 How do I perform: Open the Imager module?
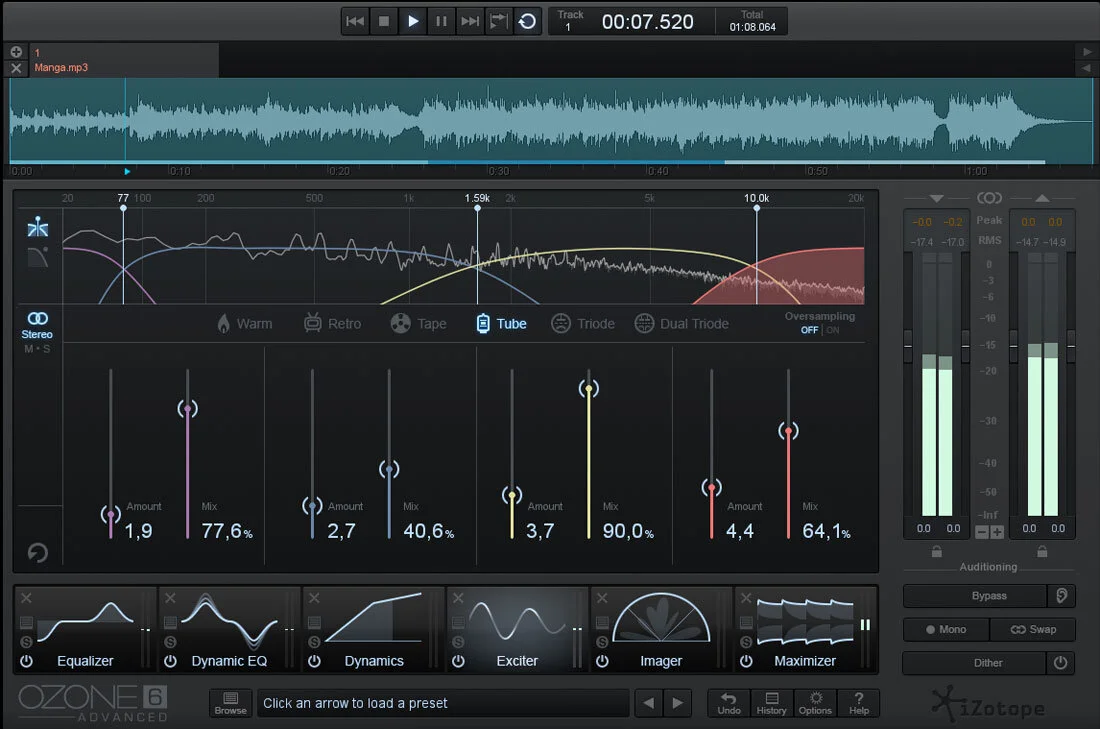660,661
